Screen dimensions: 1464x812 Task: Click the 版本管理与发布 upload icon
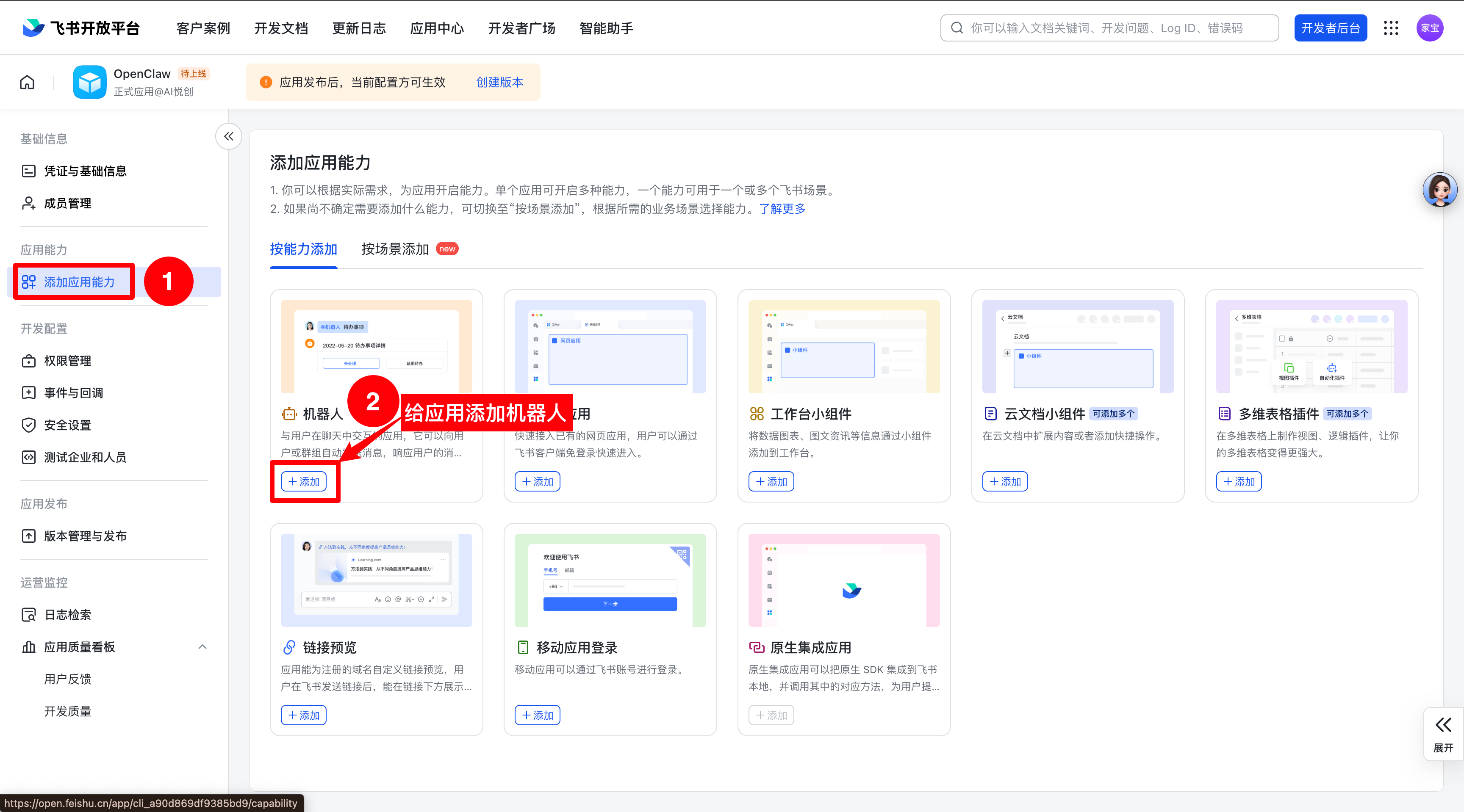tap(28, 536)
